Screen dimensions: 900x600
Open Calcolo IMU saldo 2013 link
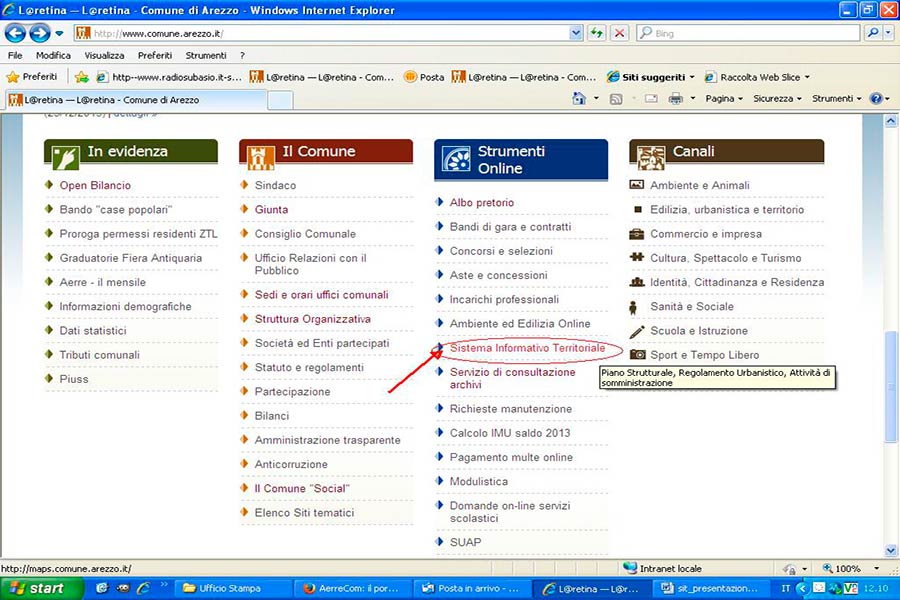[x=510, y=433]
